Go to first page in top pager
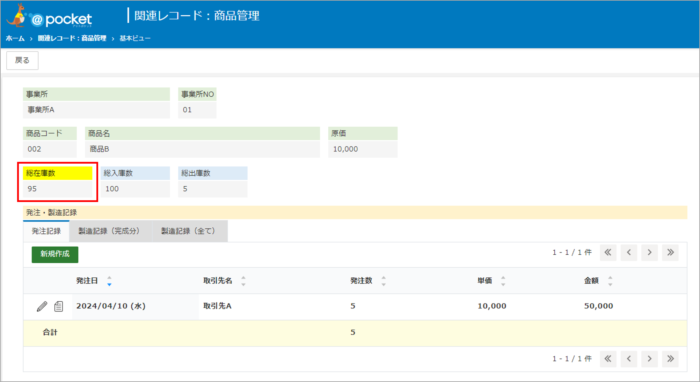Image resolution: width=700 pixels, height=382 pixels. (x=608, y=253)
